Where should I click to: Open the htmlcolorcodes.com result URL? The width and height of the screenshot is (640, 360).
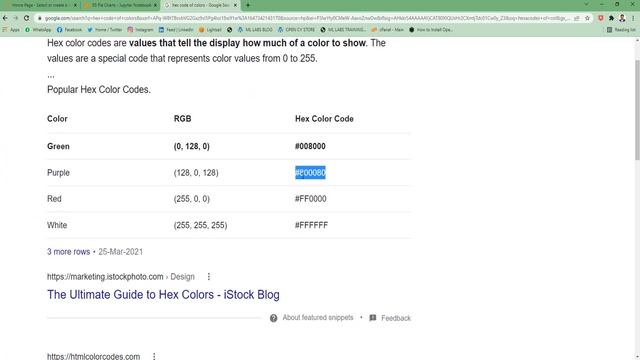[x=93, y=356]
